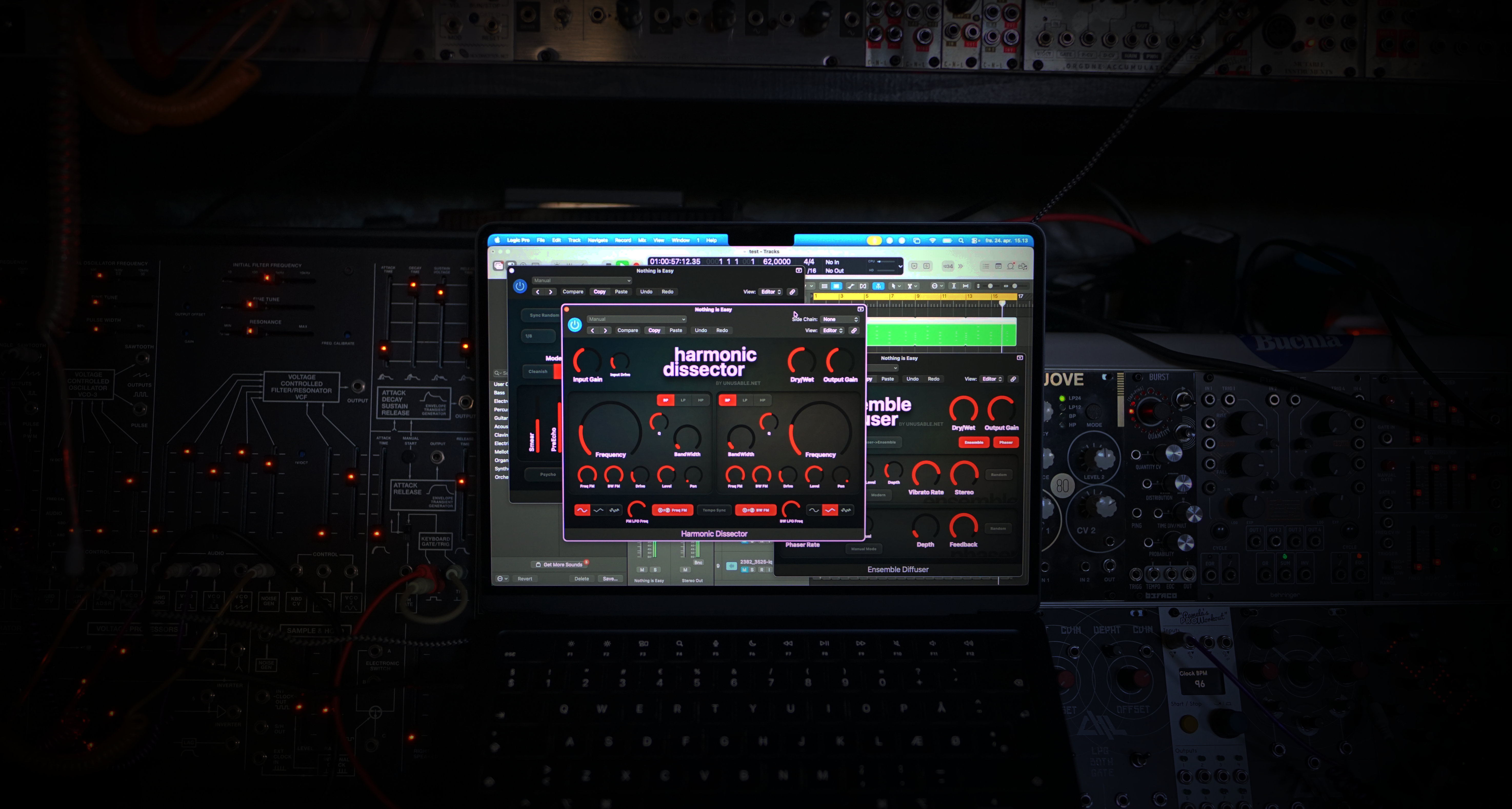Go to next preset in Harmonic Dissector

pos(605,330)
